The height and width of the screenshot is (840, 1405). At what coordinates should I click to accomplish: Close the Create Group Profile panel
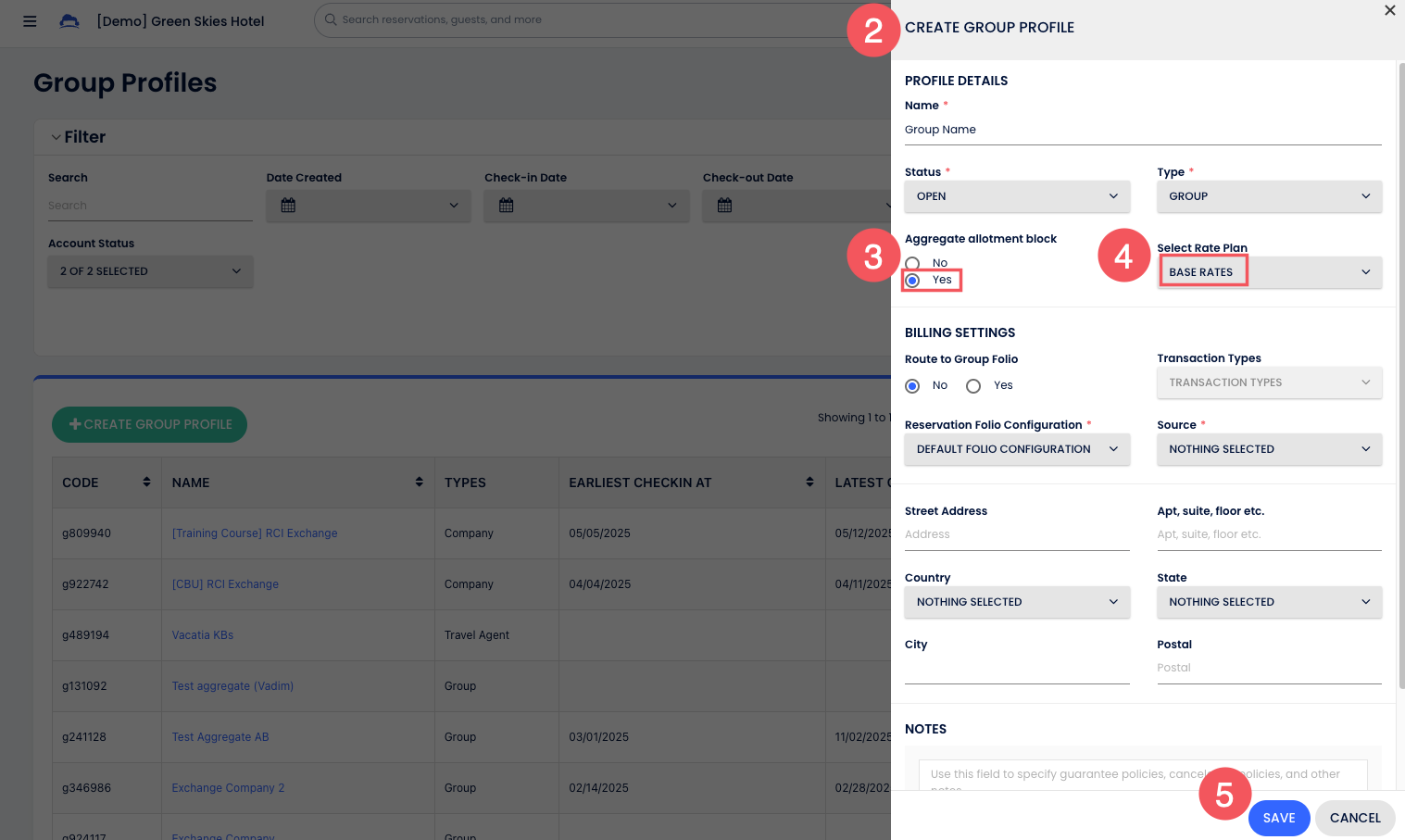tap(1389, 11)
